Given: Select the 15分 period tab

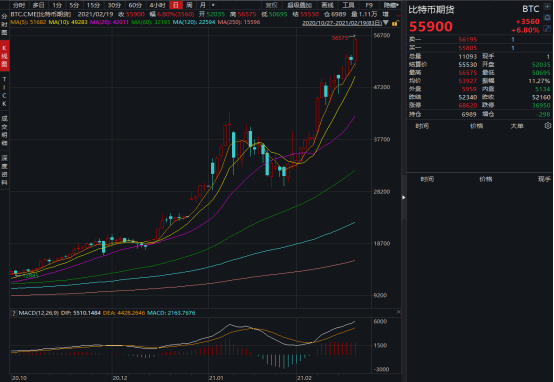Looking at the screenshot, I should pyautogui.click(x=93, y=5).
